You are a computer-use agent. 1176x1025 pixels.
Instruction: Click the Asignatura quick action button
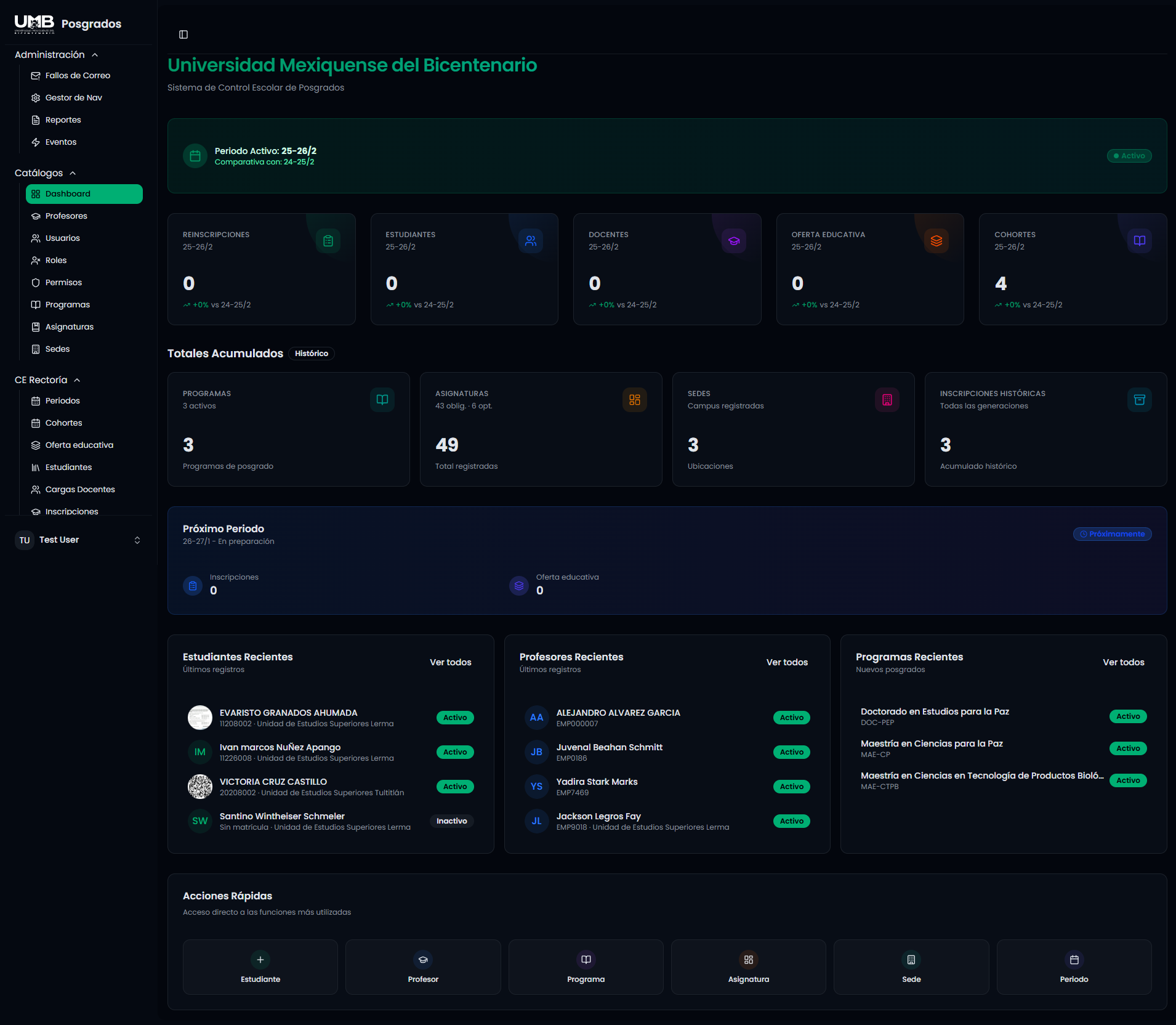[x=749, y=967]
